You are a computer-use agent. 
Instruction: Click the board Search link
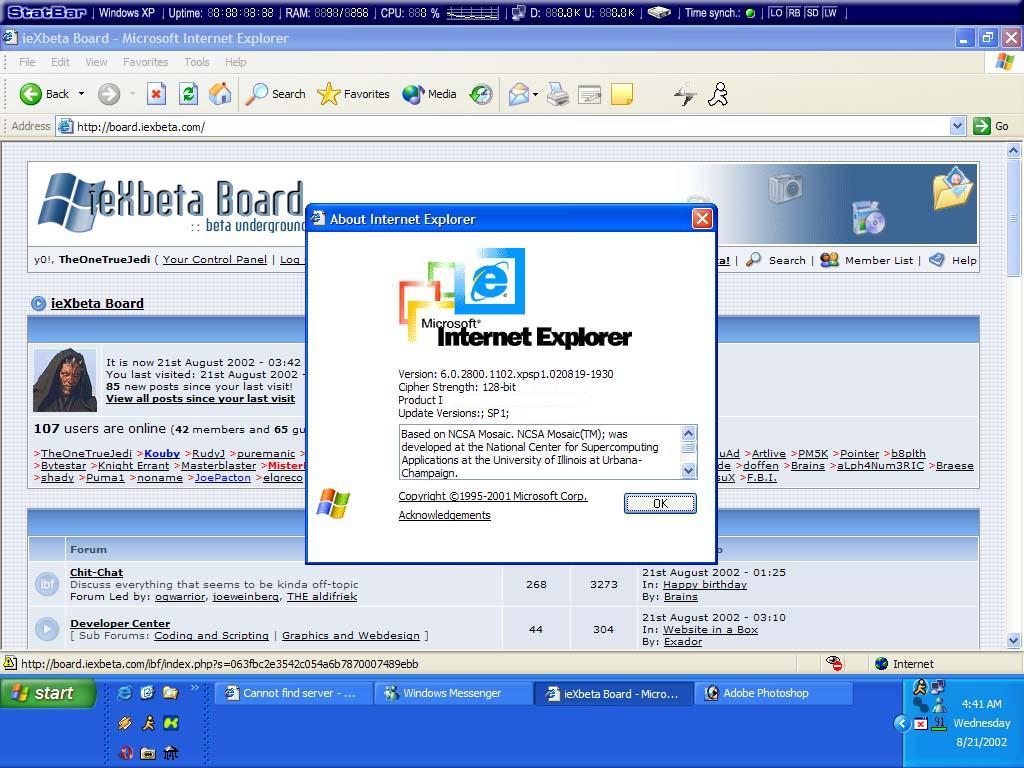787,261
